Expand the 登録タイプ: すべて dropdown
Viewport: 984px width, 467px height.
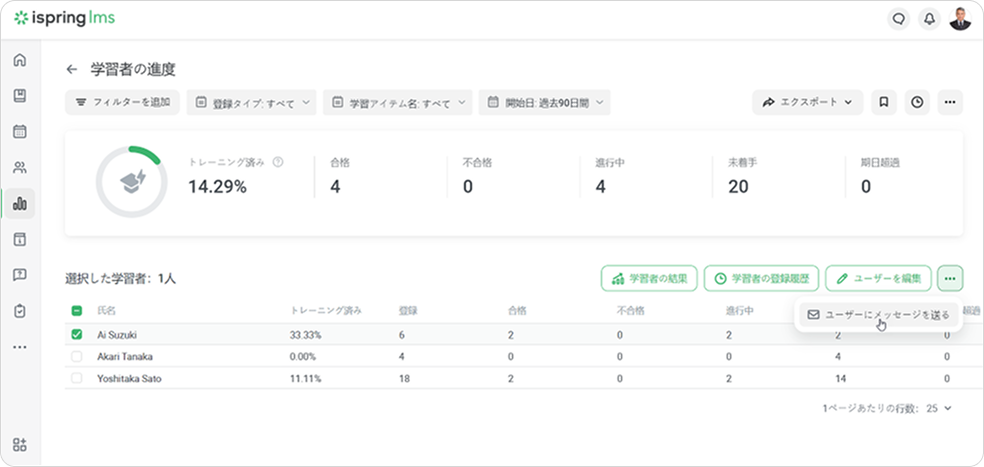[x=252, y=102]
